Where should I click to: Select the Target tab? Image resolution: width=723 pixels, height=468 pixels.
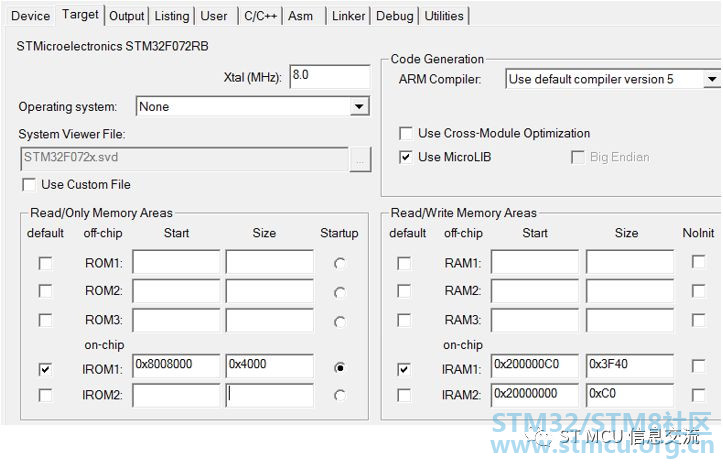(x=80, y=15)
